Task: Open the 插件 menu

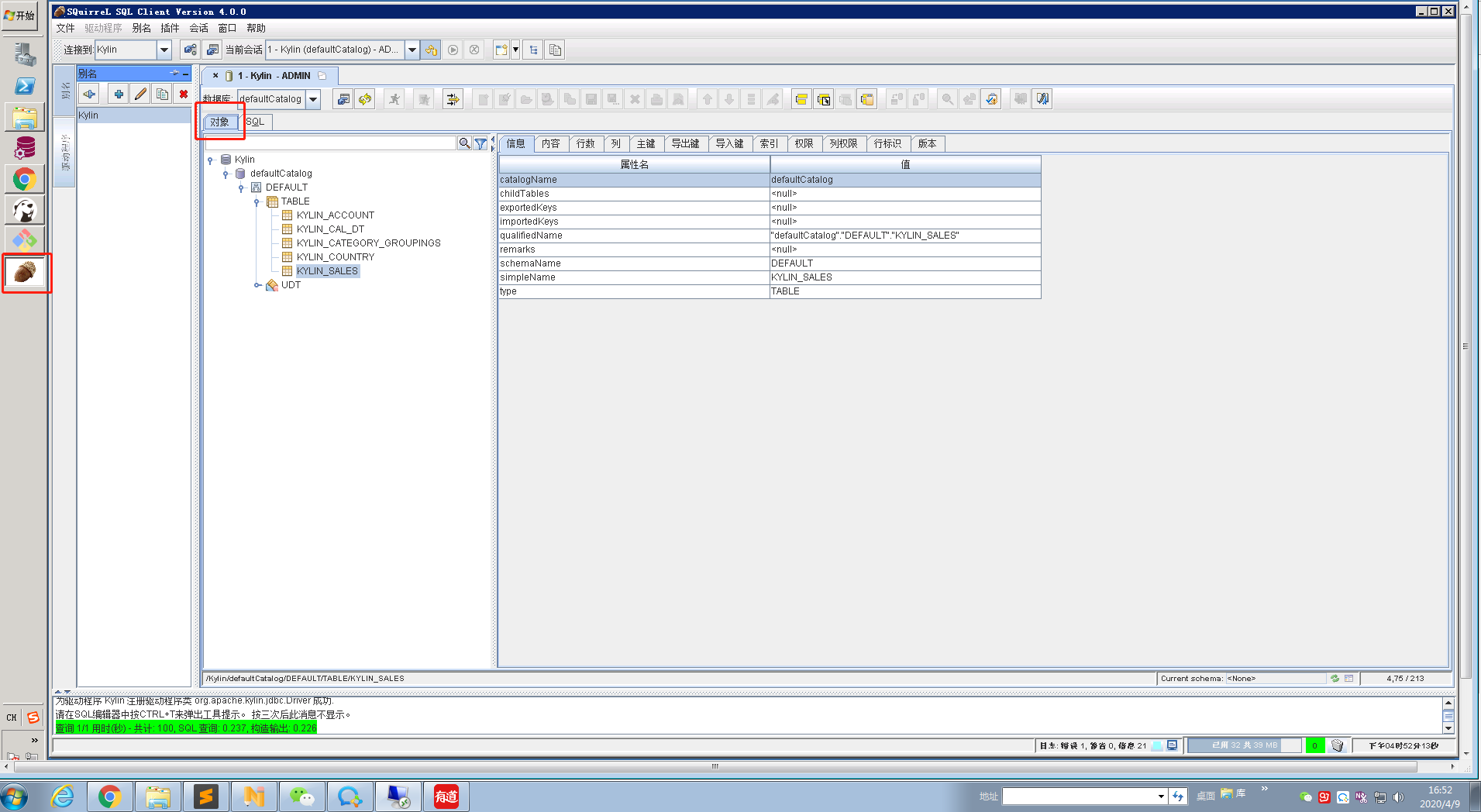Action: 170,28
